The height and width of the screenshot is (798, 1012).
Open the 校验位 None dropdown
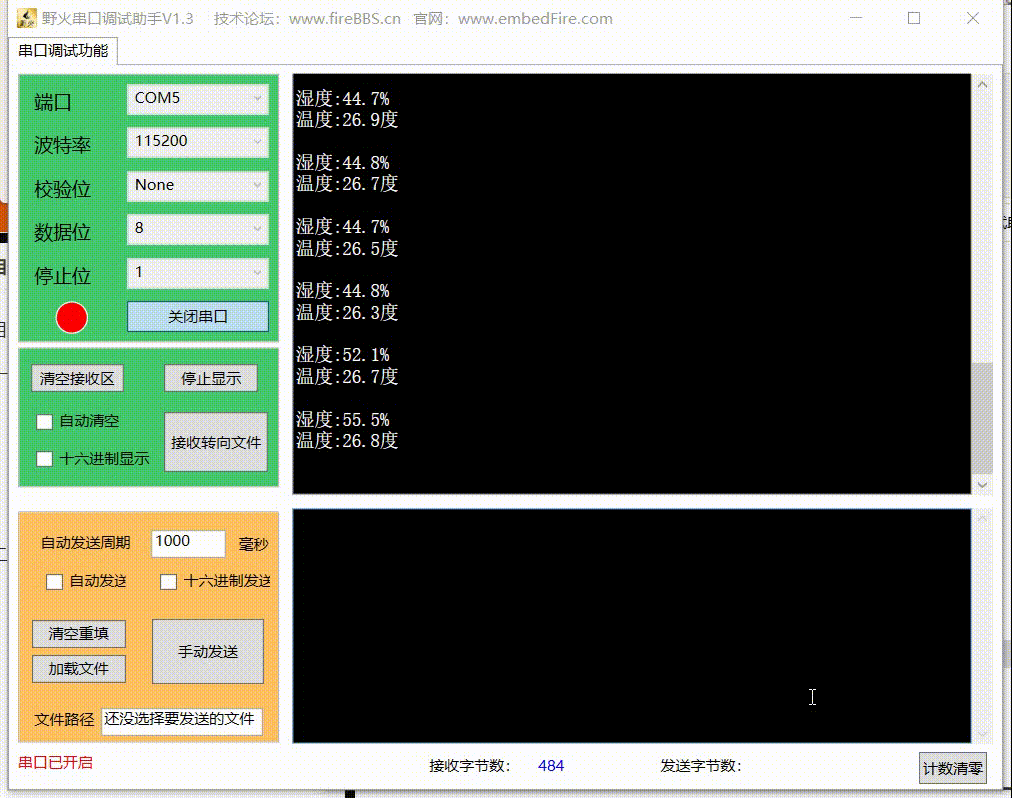(x=197, y=186)
